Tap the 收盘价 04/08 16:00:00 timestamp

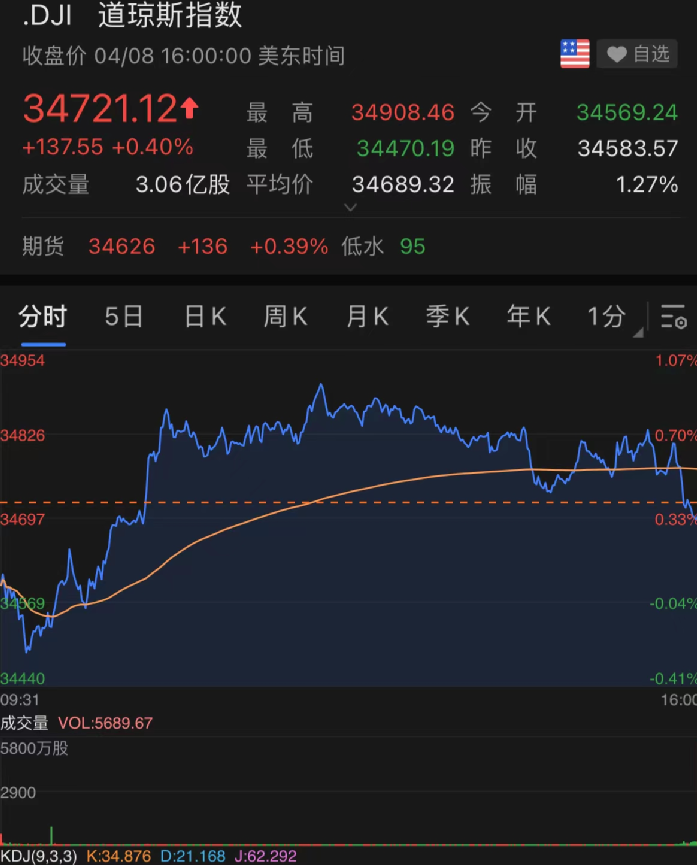[184, 56]
